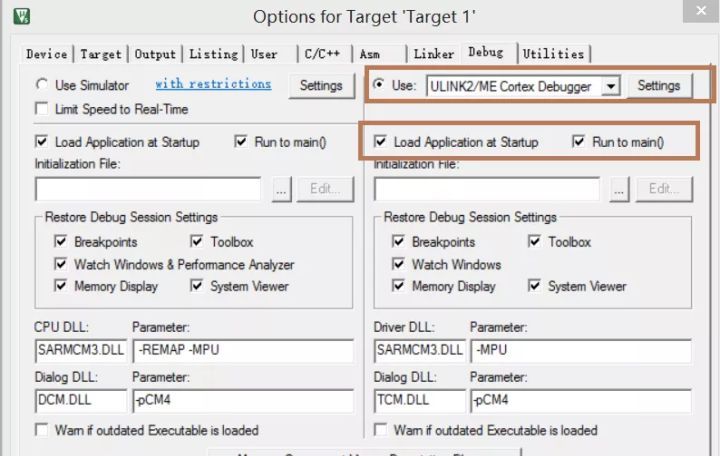Switch to the Target tab
The height and width of the screenshot is (456, 720).
pyautogui.click(x=101, y=54)
